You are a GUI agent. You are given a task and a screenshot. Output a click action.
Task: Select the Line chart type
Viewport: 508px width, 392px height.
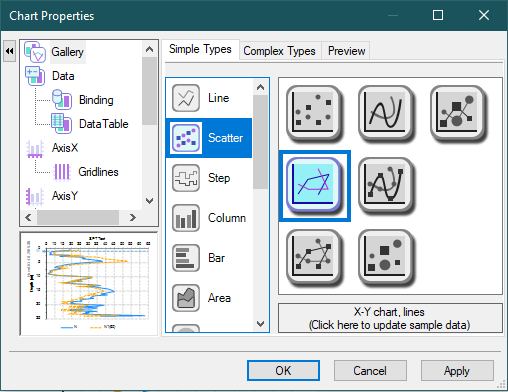209,98
